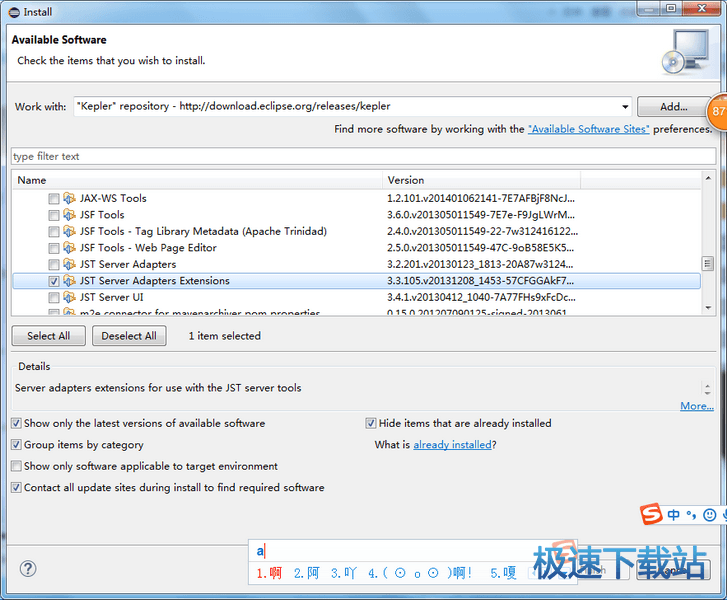The height and width of the screenshot is (600, 727).
Task: Uncheck JST Server Adapters Extensions checkbox
Action: coord(54,281)
